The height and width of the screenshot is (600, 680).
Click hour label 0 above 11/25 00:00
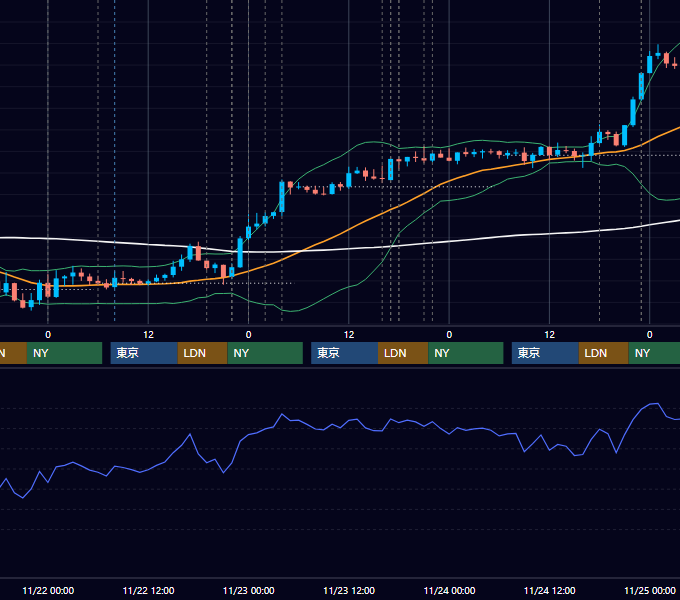650,335
